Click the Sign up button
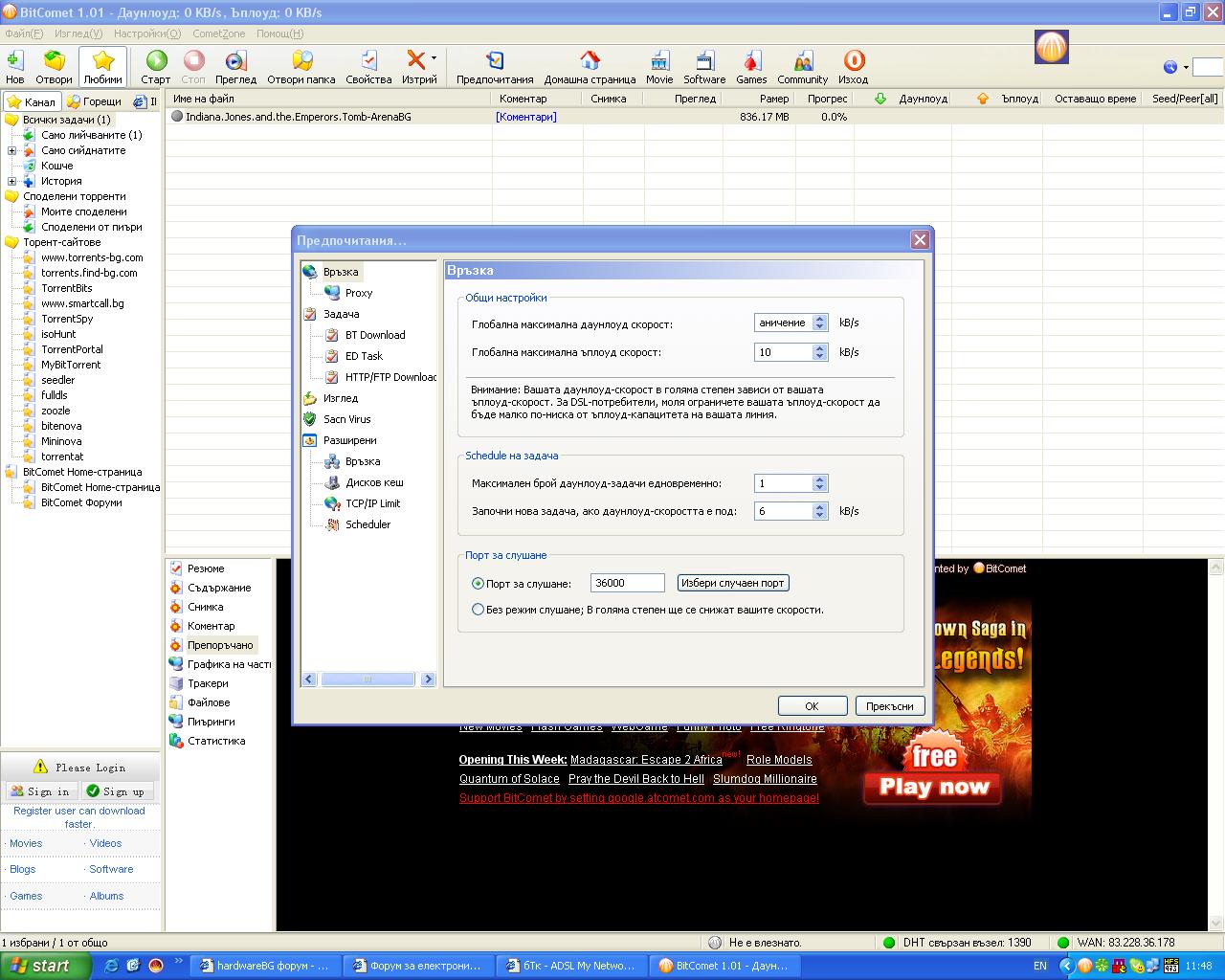Screen dimensions: 1225x980 click(117, 791)
